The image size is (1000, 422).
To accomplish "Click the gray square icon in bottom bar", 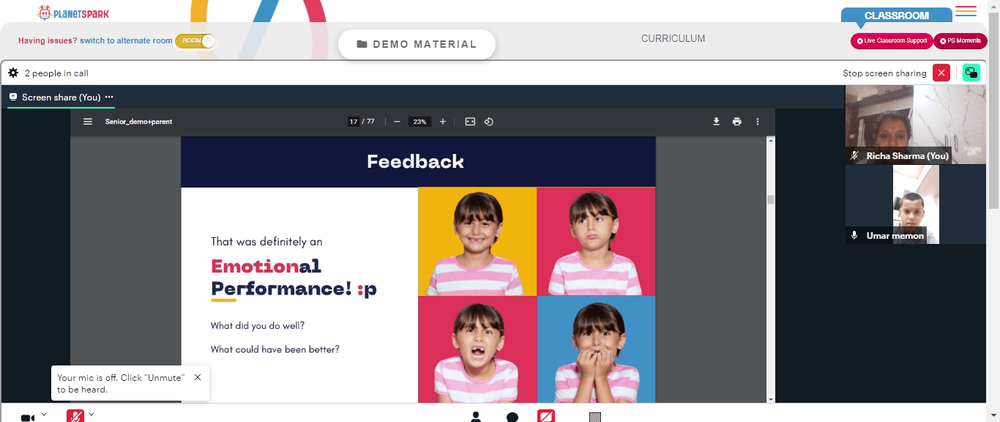I will click(594, 418).
